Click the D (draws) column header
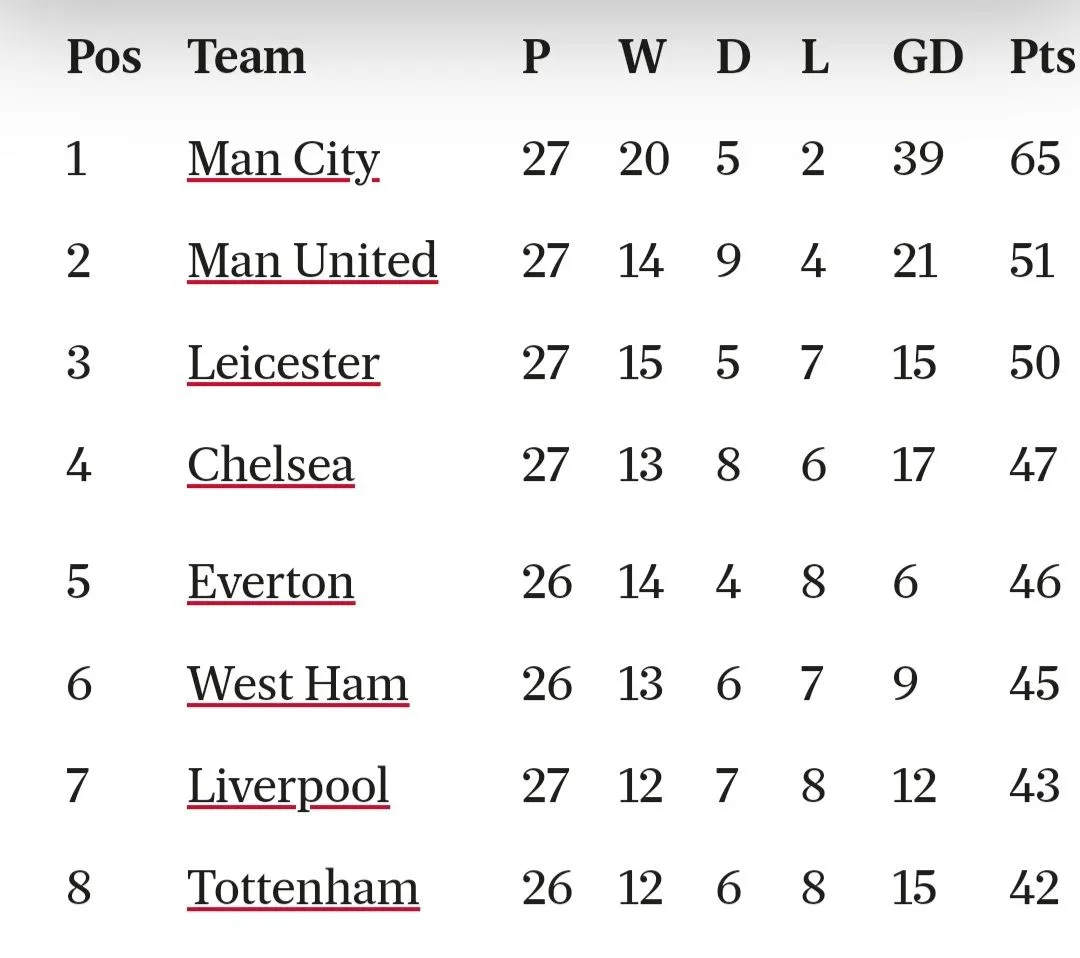 [x=733, y=57]
